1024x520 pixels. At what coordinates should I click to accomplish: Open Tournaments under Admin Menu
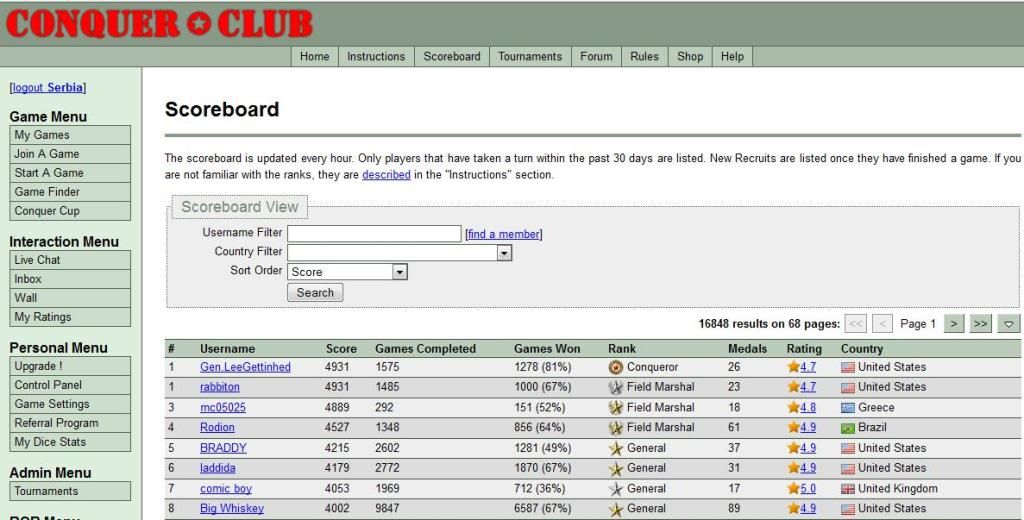[70, 491]
